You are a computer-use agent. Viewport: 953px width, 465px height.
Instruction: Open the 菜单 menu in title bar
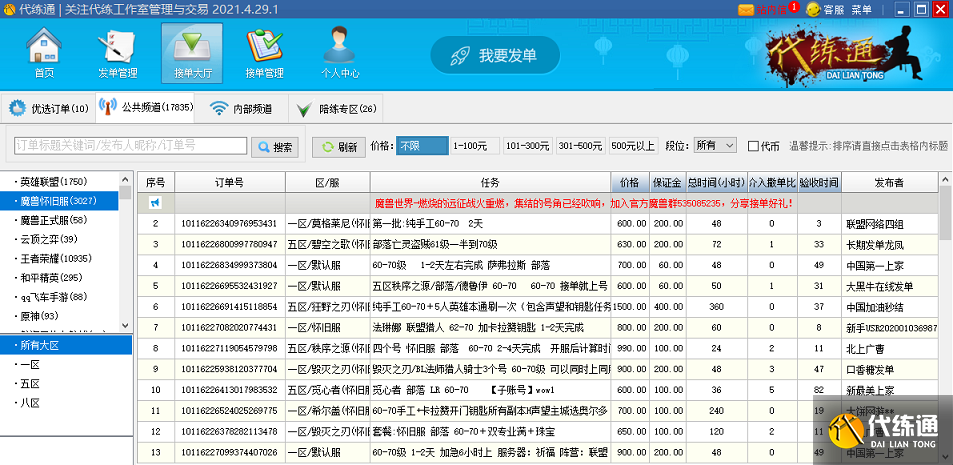pyautogui.click(x=861, y=9)
